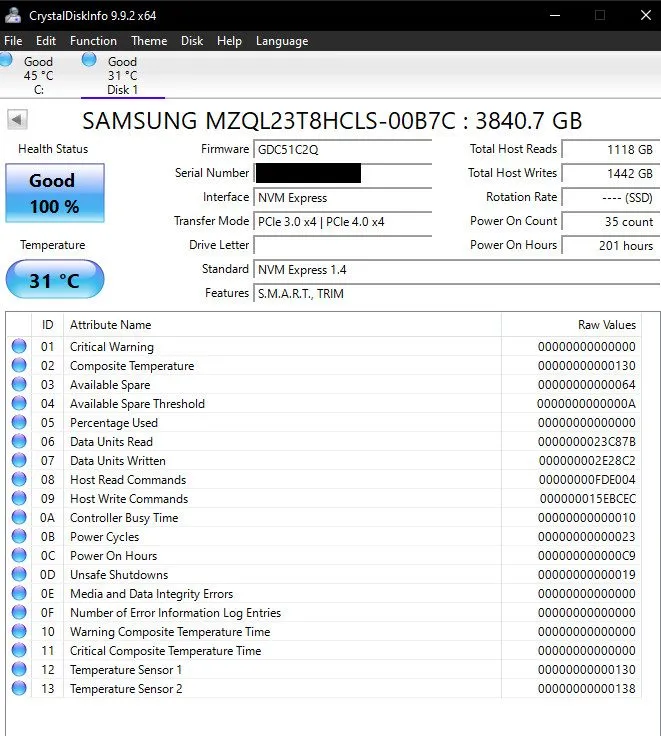661x736 pixels.
Task: Open the Help menu
Action: tap(229, 41)
